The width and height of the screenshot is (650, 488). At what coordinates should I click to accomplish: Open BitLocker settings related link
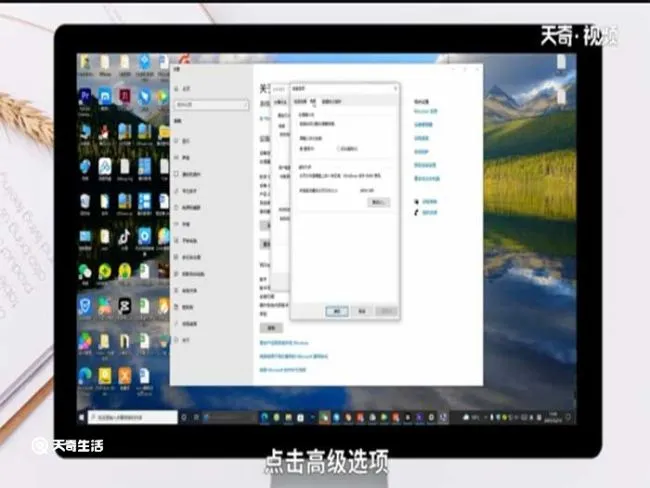pyautogui.click(x=425, y=111)
